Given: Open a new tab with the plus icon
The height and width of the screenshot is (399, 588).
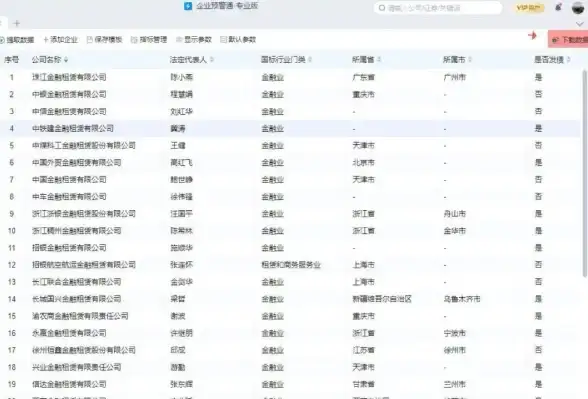Looking at the screenshot, I should [16, 23].
